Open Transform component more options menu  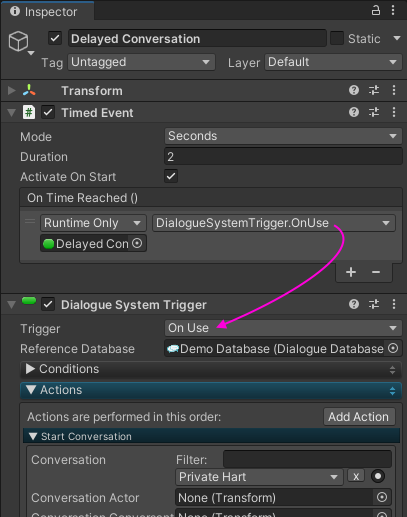tap(394, 90)
